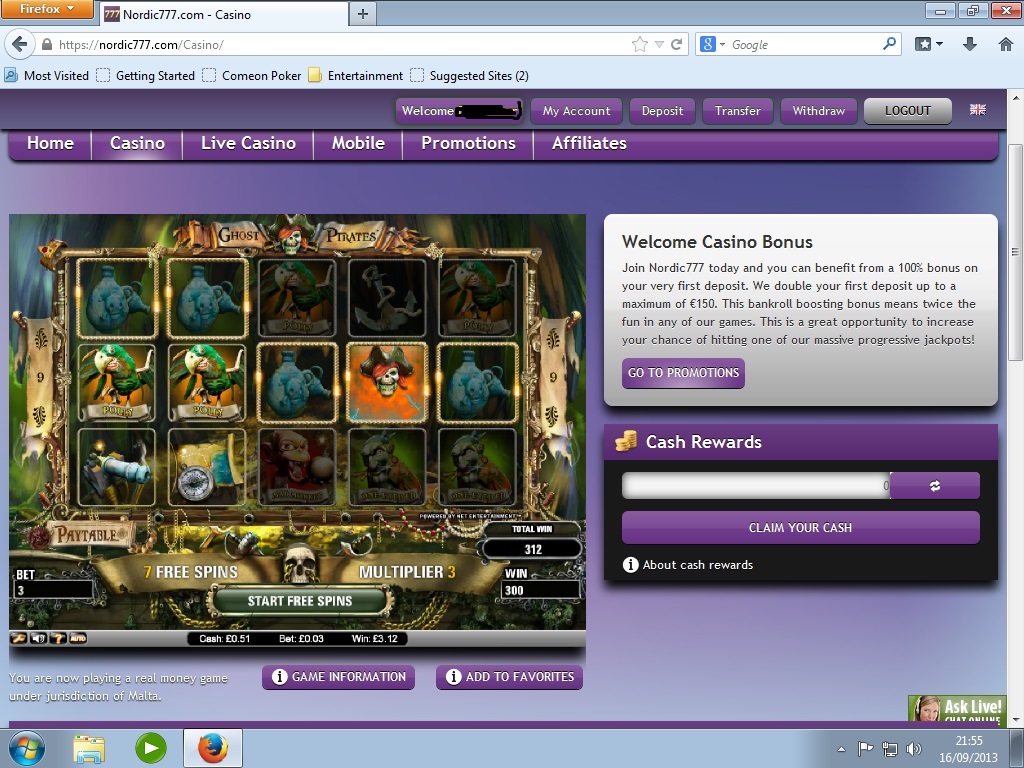Switch to Live Casino tab
The width and height of the screenshot is (1024, 768).
248,143
